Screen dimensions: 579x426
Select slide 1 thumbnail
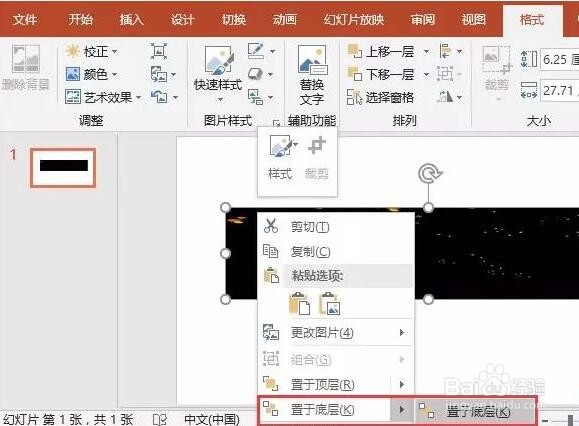(x=63, y=168)
